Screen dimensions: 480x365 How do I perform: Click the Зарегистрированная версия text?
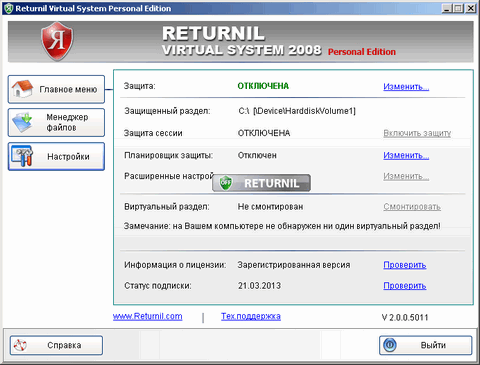click(x=294, y=265)
